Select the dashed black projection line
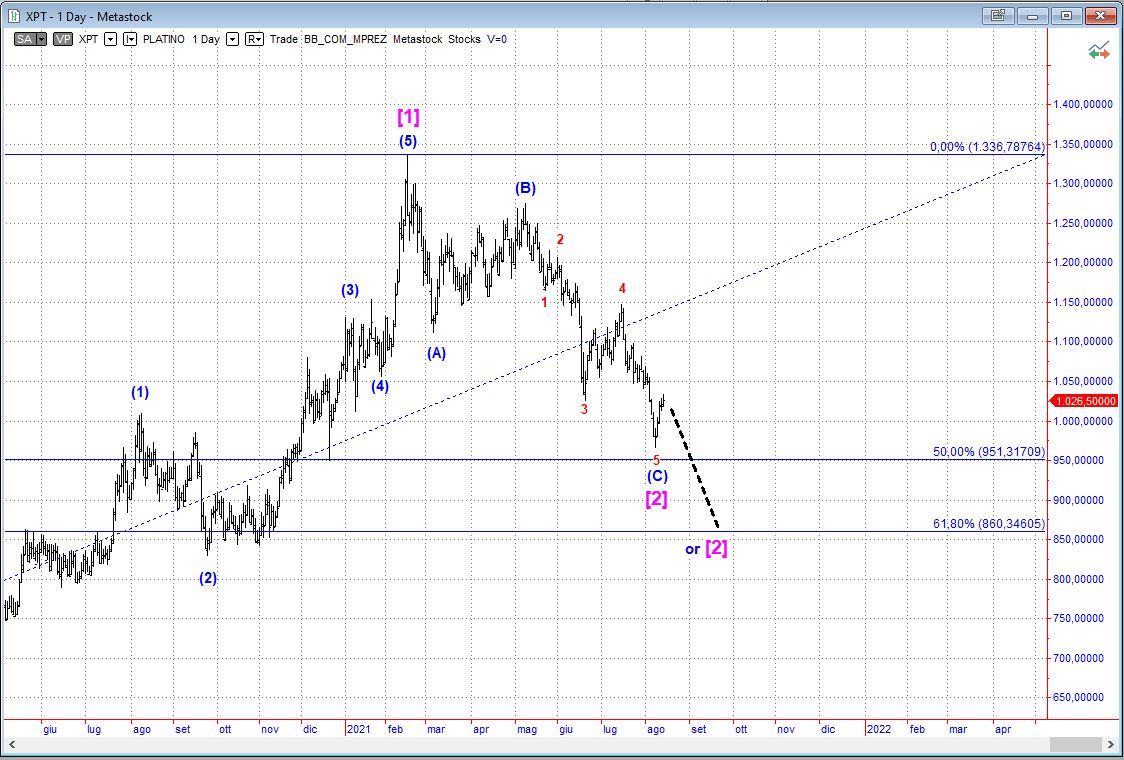Viewport: 1124px width, 760px height. pyautogui.click(x=694, y=466)
